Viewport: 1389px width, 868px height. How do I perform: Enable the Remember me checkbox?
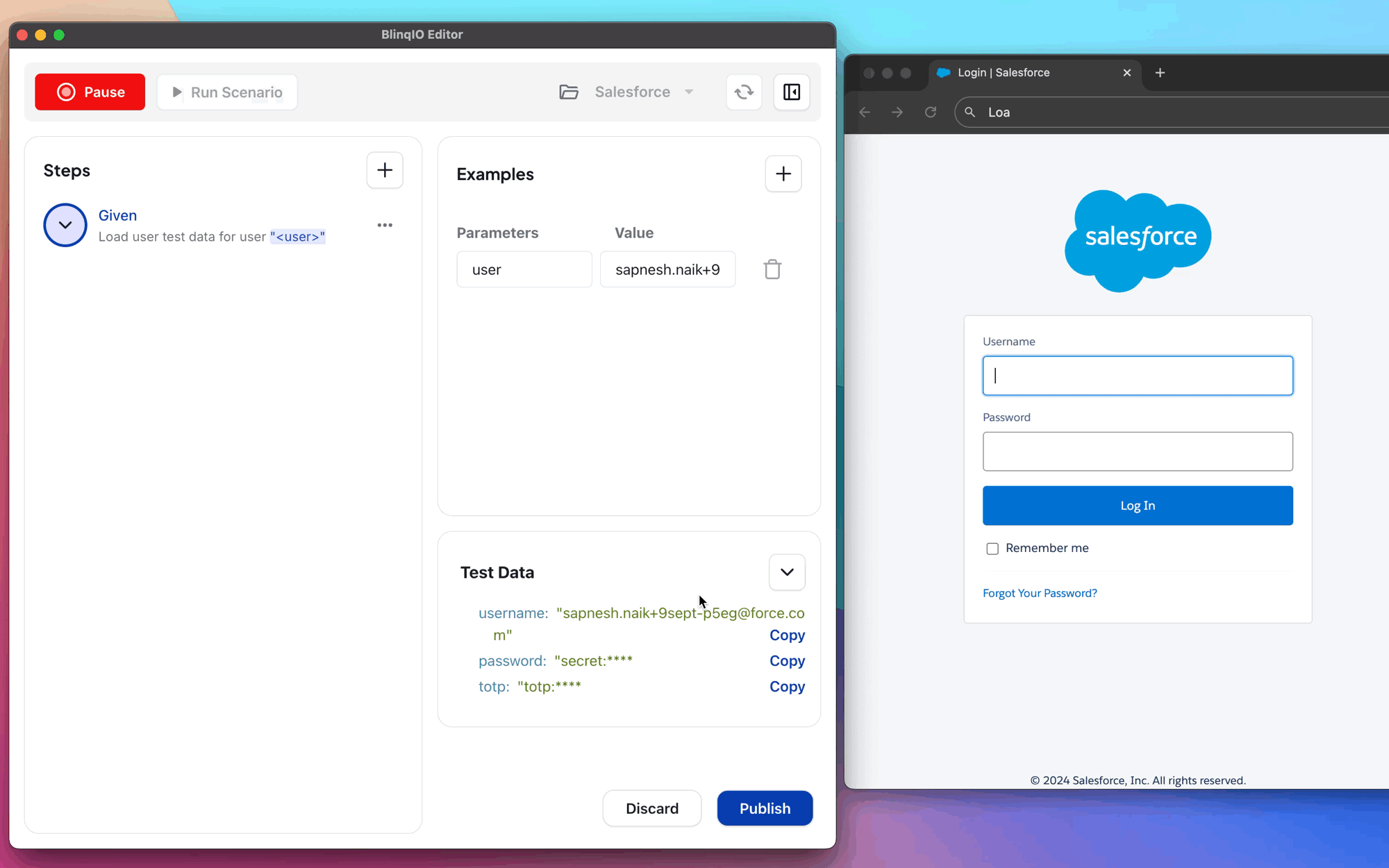coord(992,549)
